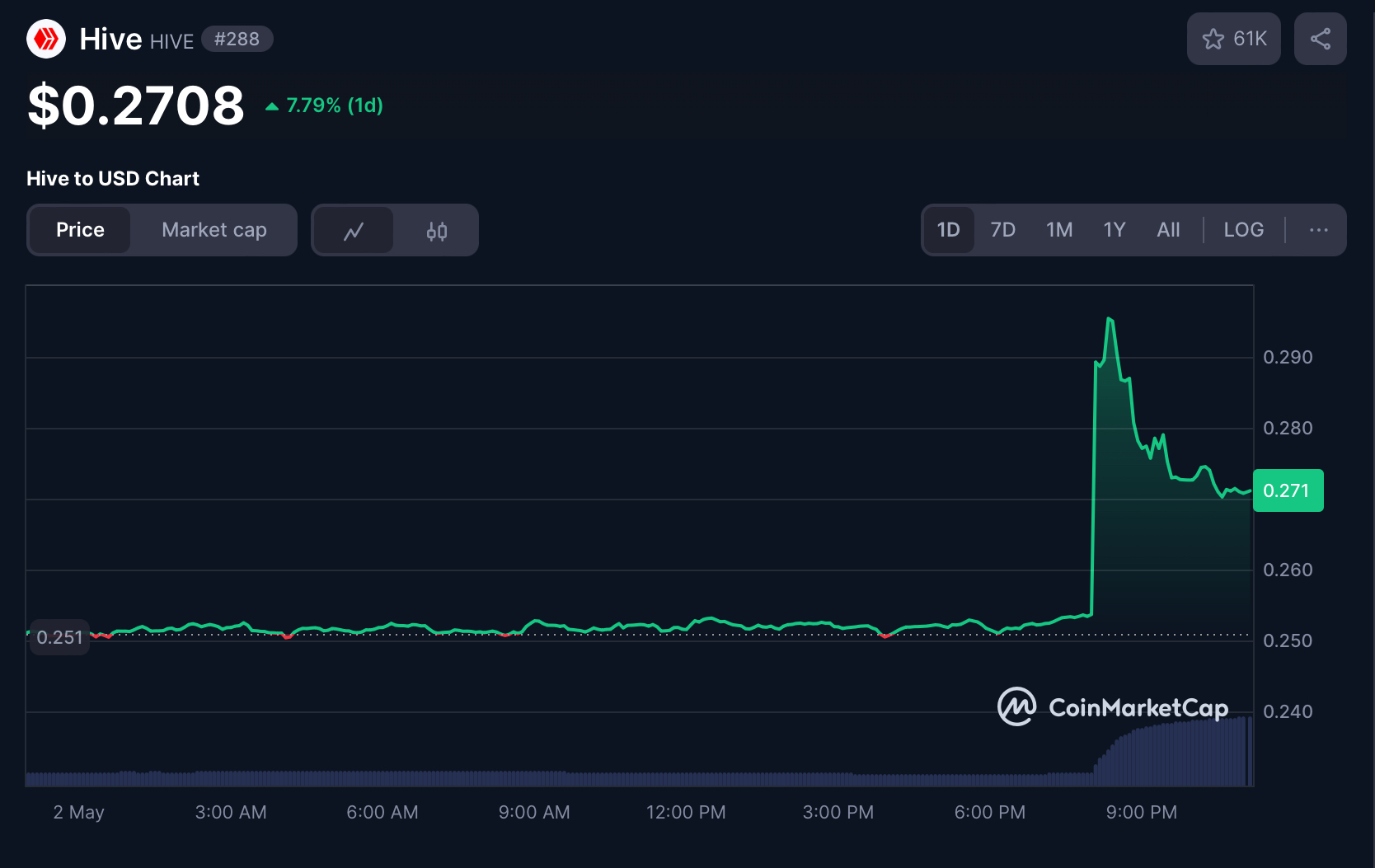Click the price spike peak on chart
Image resolution: width=1375 pixels, height=868 pixels.
click(1110, 319)
